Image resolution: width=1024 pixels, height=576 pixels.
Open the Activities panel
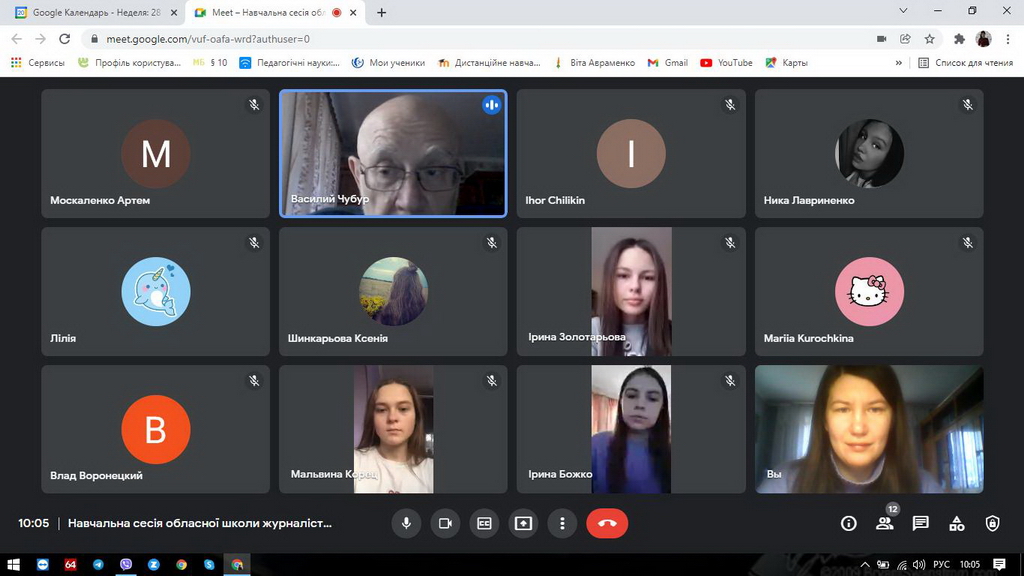(x=957, y=523)
